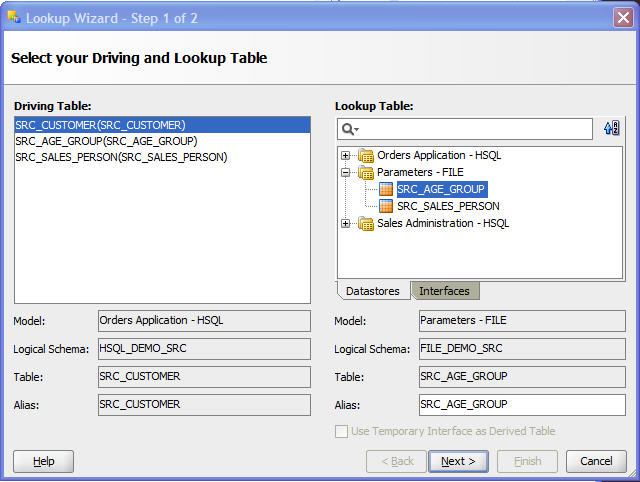Select SRC_AGE_GROUP(SRC_AGE_GROUP) in Driving Table list

click(x=162, y=141)
